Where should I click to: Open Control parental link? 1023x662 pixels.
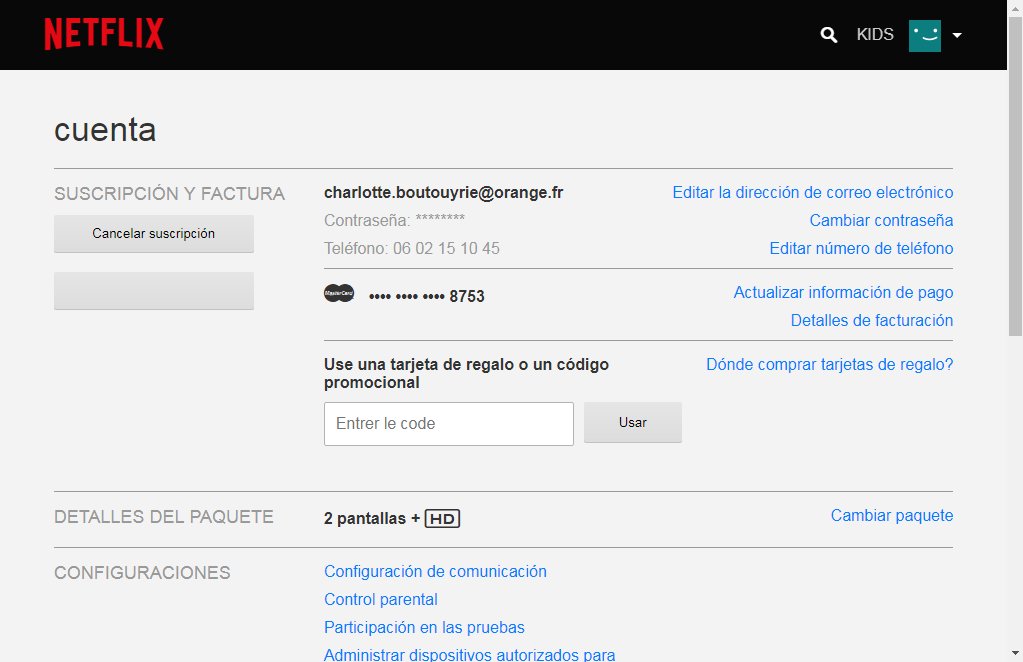point(381,599)
